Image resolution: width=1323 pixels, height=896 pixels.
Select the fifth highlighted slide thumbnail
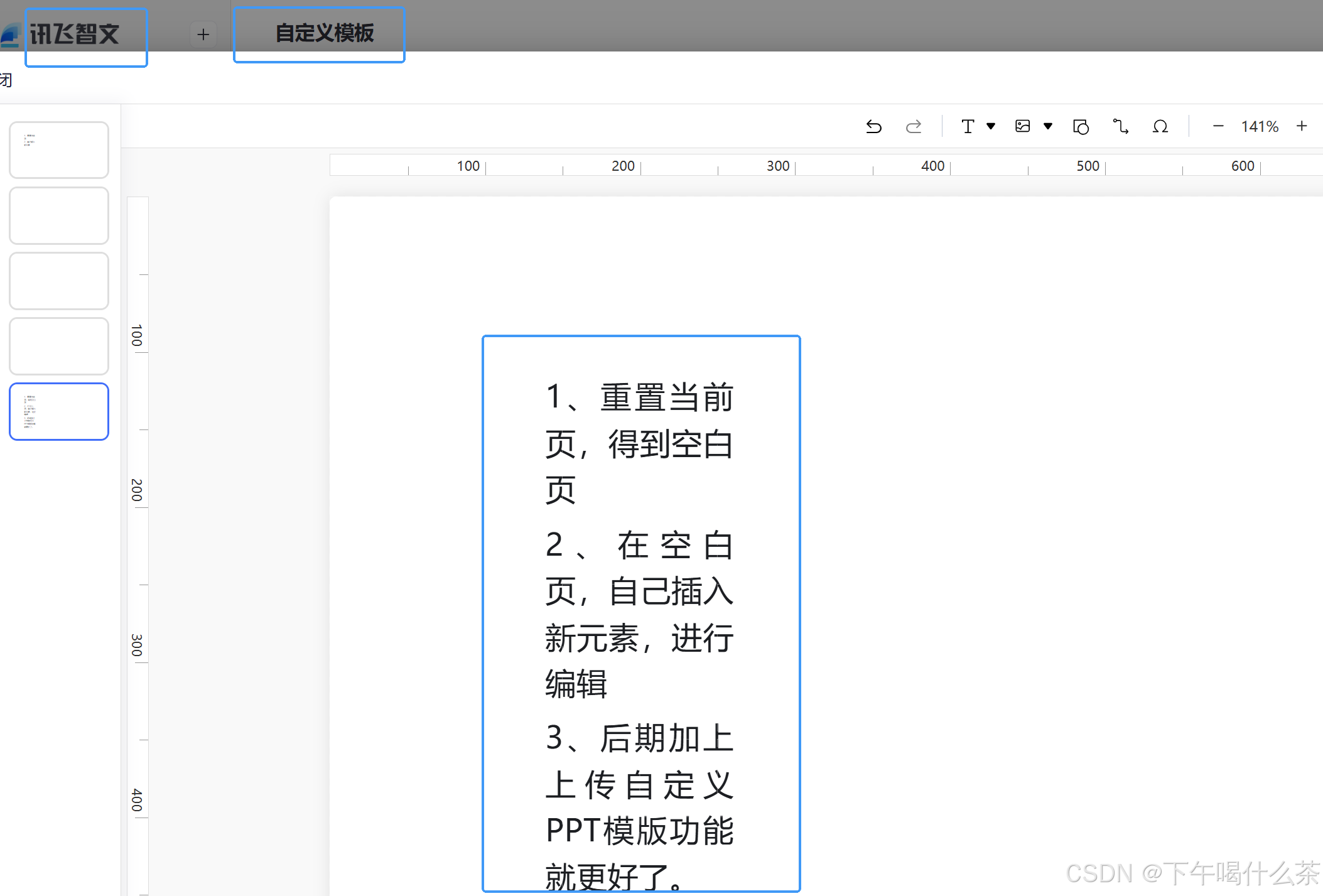coord(59,411)
